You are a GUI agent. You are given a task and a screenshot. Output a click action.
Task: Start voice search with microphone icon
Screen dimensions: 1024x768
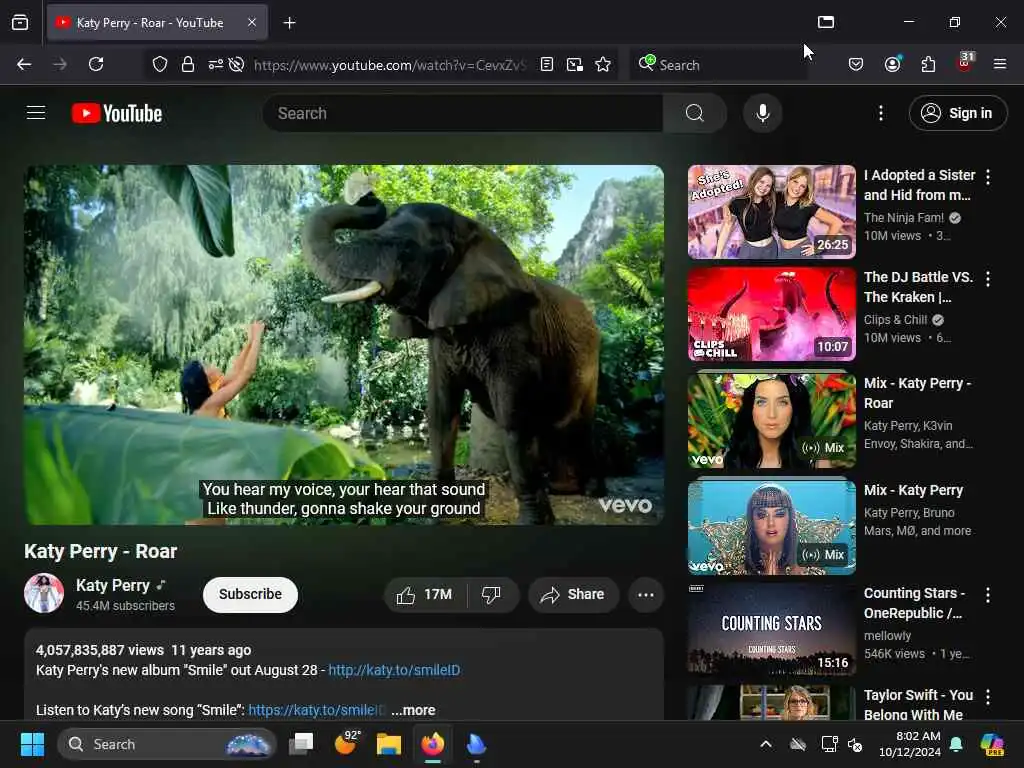click(763, 113)
